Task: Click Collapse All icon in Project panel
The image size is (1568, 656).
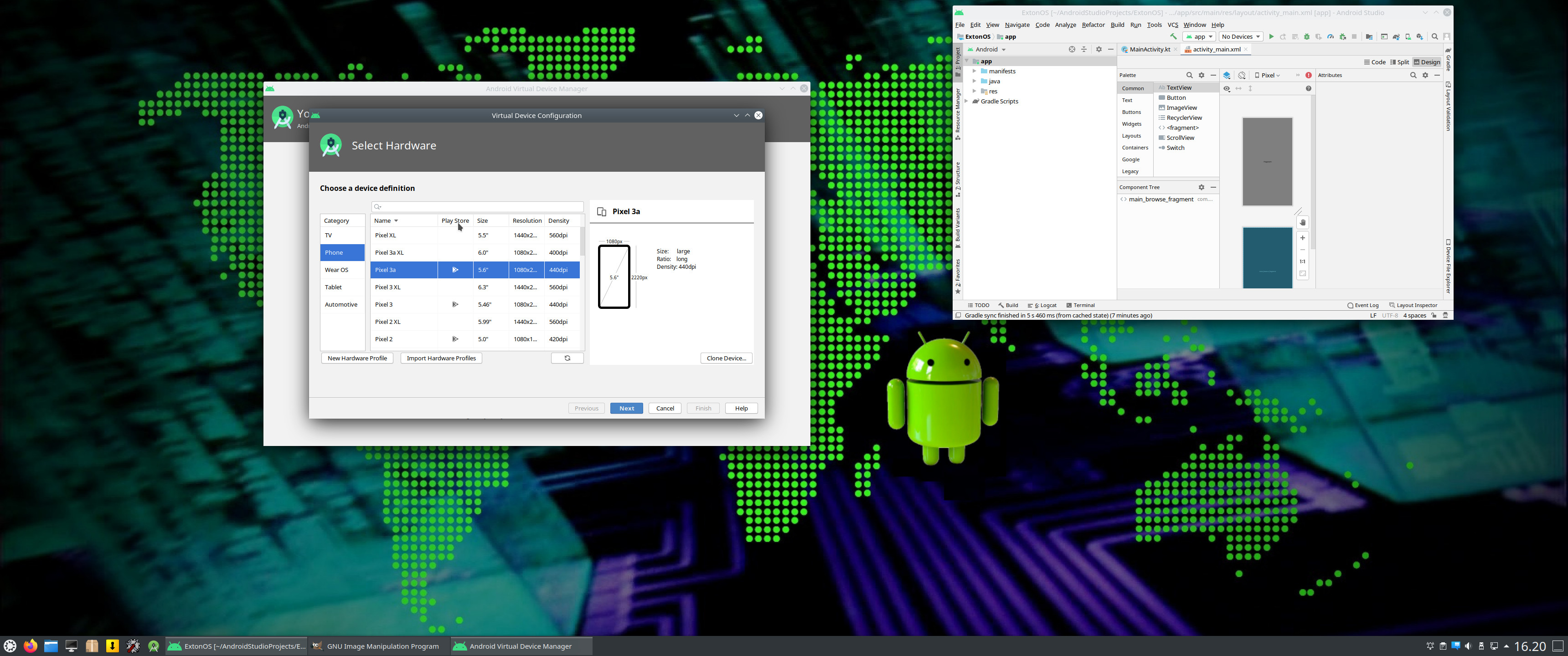Action: coord(1084,49)
